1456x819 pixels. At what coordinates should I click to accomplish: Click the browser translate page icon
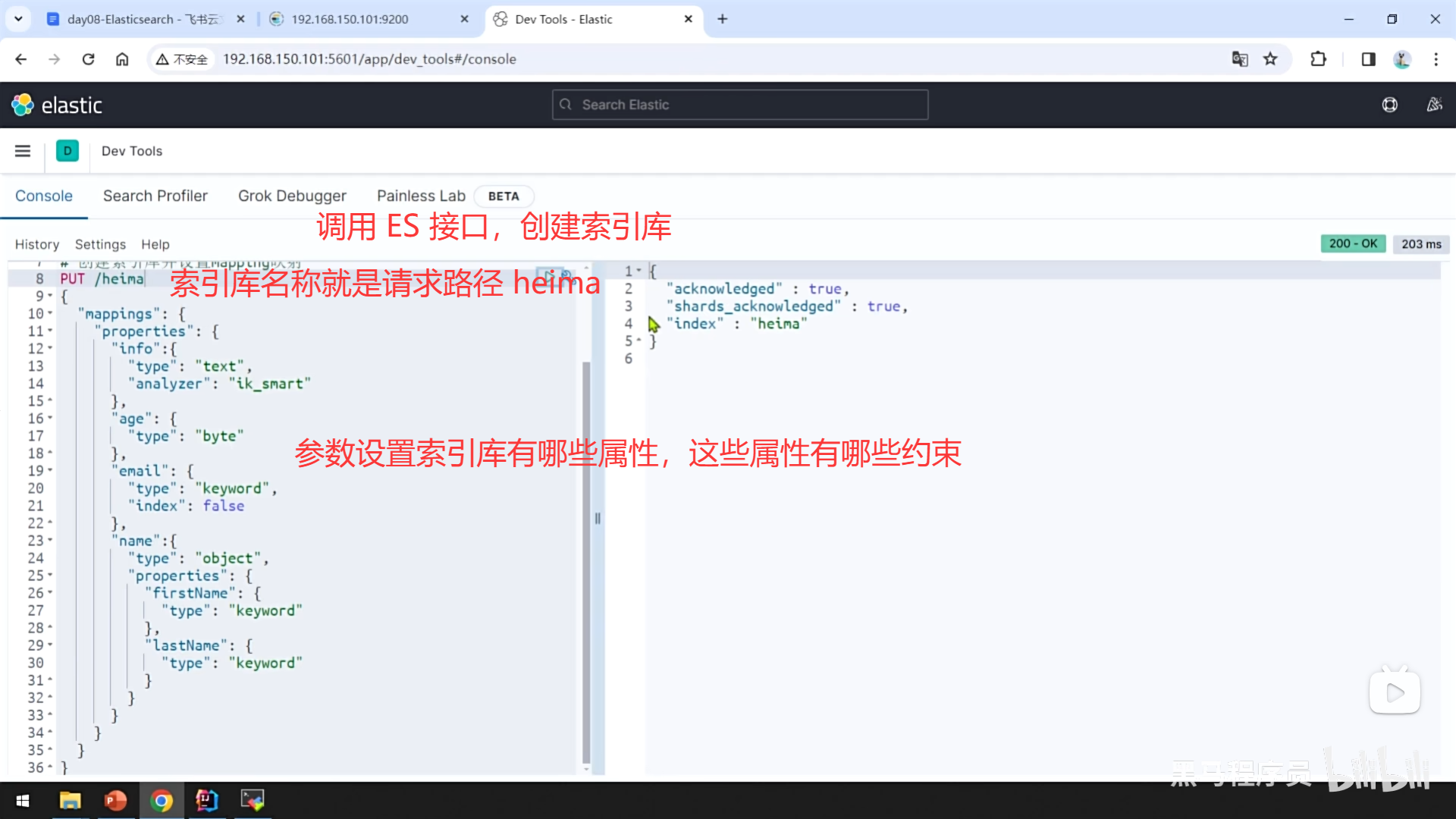point(1240,59)
